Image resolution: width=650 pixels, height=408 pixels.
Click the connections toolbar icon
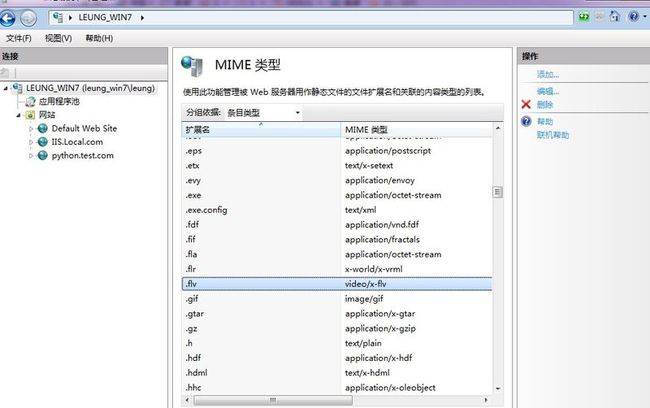(x=5, y=73)
